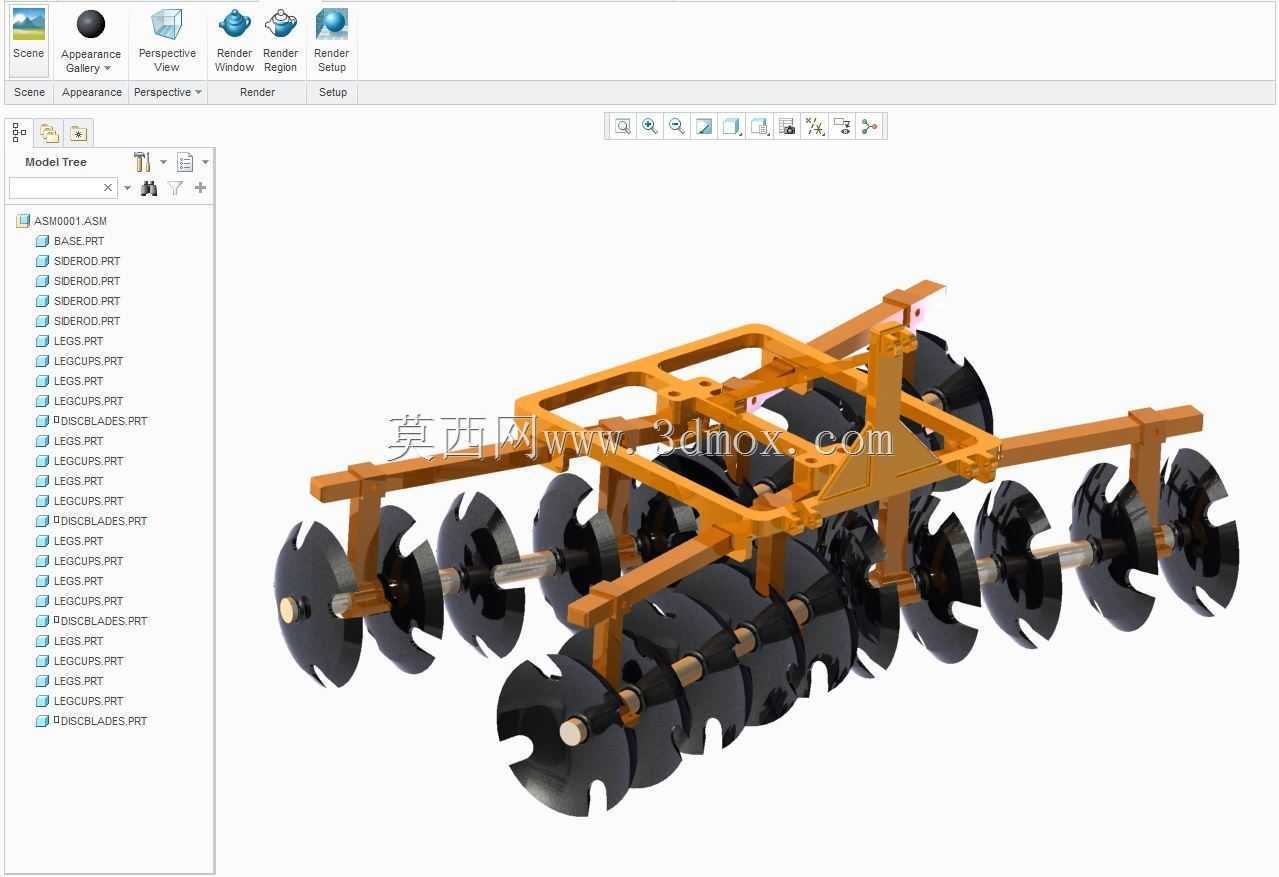1279x877 pixels.
Task: Toggle Perspective View
Action: pos(167,41)
